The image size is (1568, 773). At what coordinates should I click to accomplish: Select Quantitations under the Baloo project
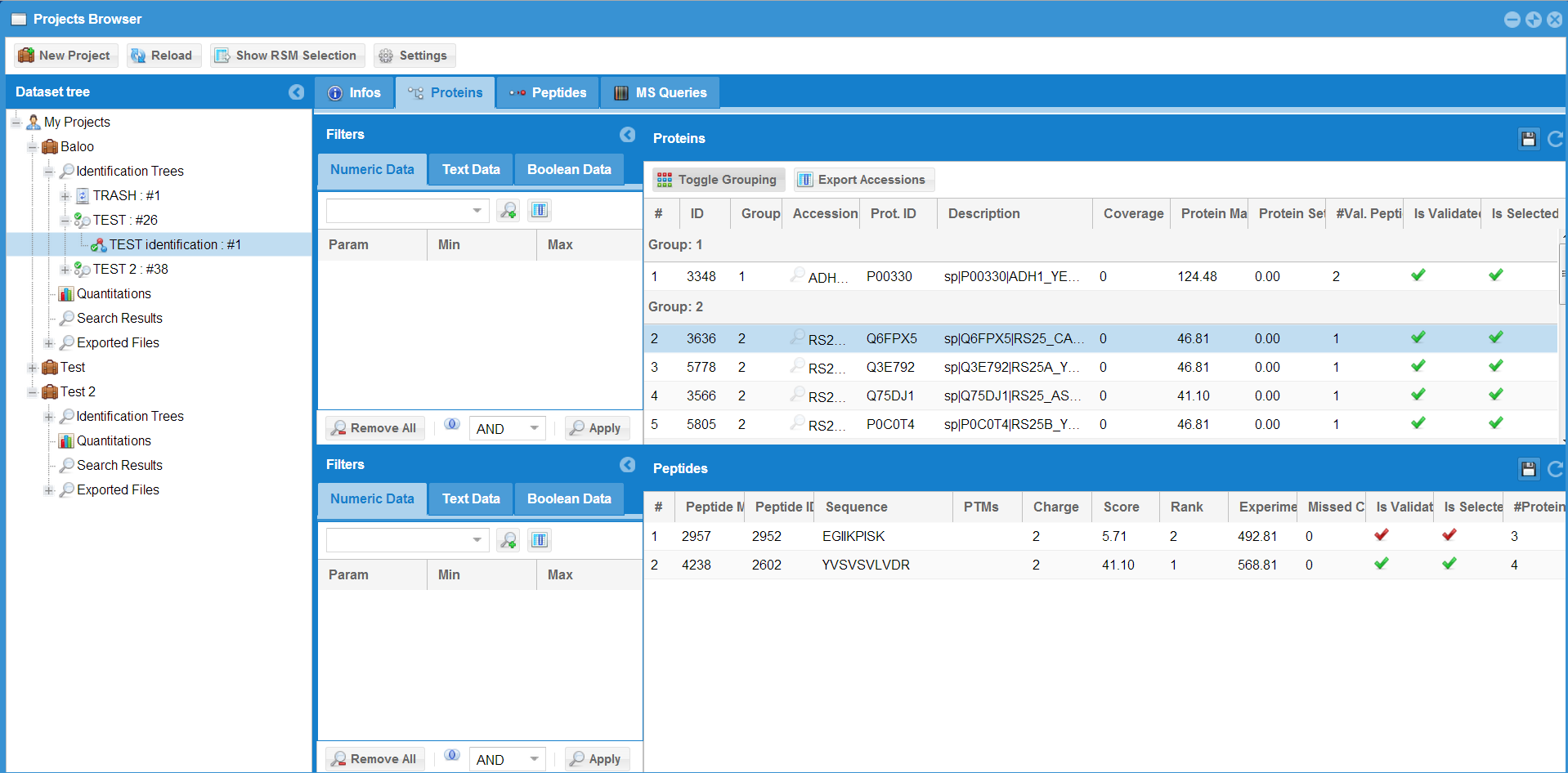(114, 293)
